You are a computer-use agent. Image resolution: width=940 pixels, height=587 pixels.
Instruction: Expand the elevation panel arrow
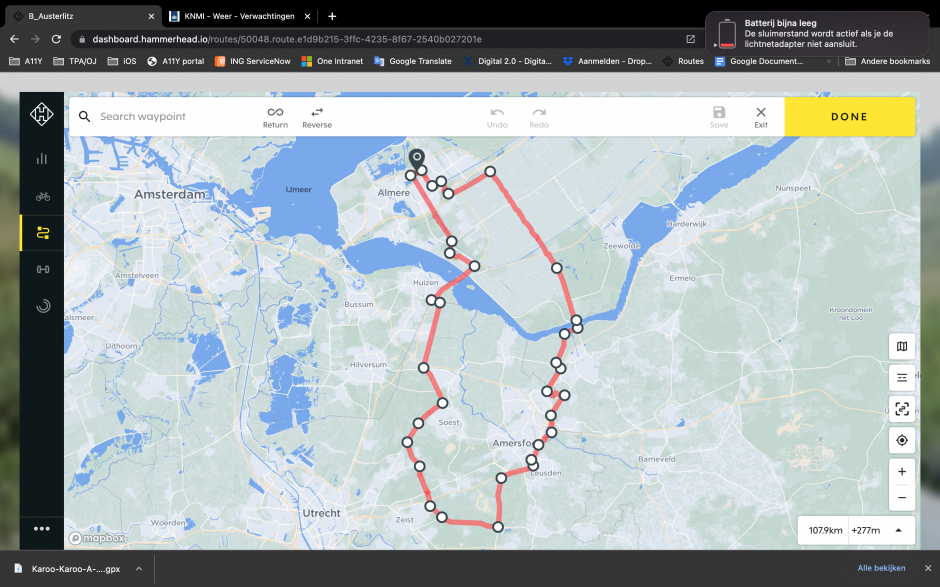[899, 530]
